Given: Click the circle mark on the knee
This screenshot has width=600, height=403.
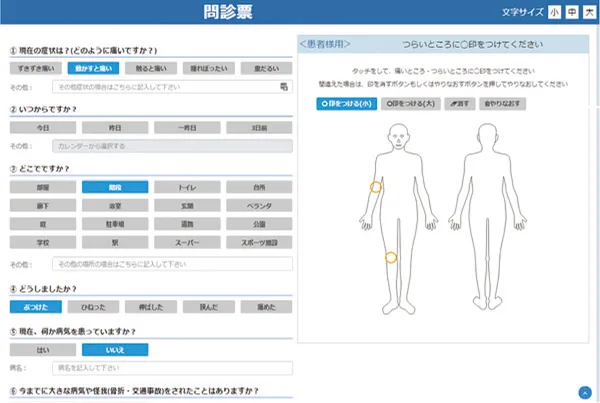Looking at the screenshot, I should pos(391,257).
